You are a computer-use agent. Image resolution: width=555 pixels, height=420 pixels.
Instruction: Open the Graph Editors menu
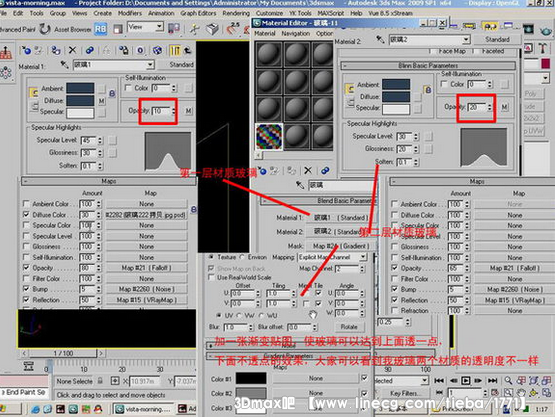(198, 13)
